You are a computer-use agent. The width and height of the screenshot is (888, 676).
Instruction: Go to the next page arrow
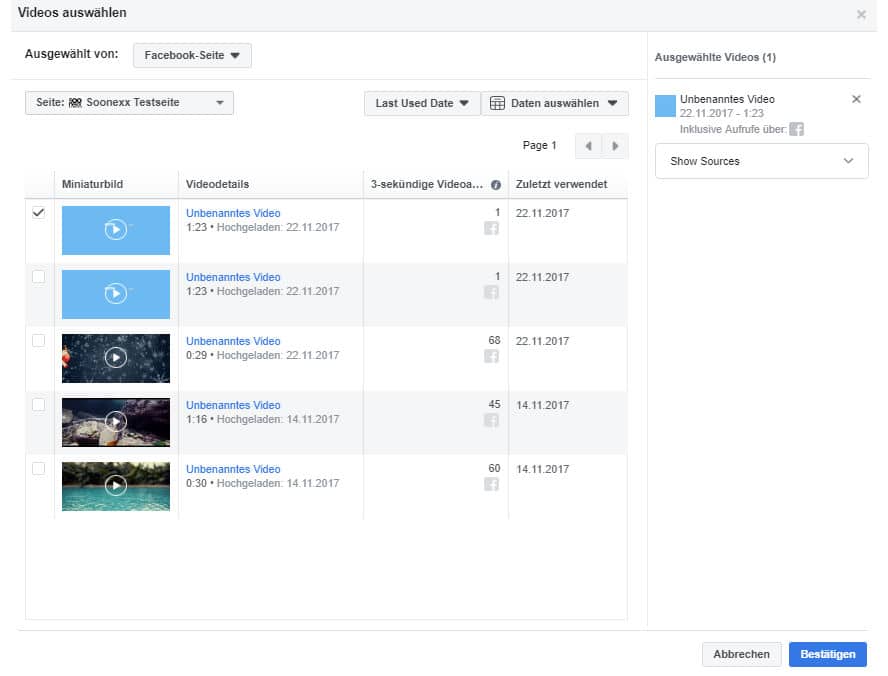coord(616,146)
